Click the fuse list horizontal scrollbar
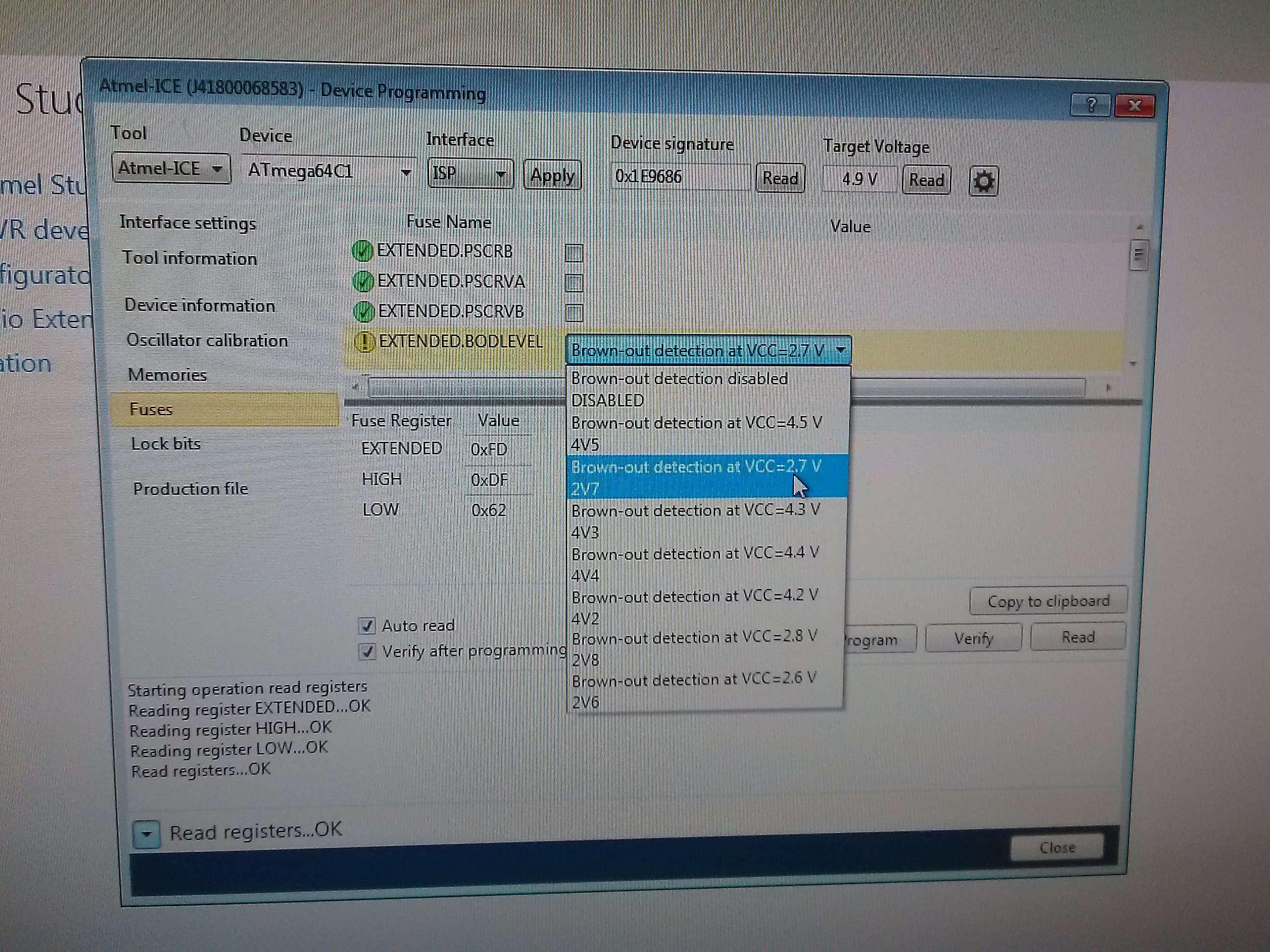1270x952 pixels. click(x=729, y=387)
